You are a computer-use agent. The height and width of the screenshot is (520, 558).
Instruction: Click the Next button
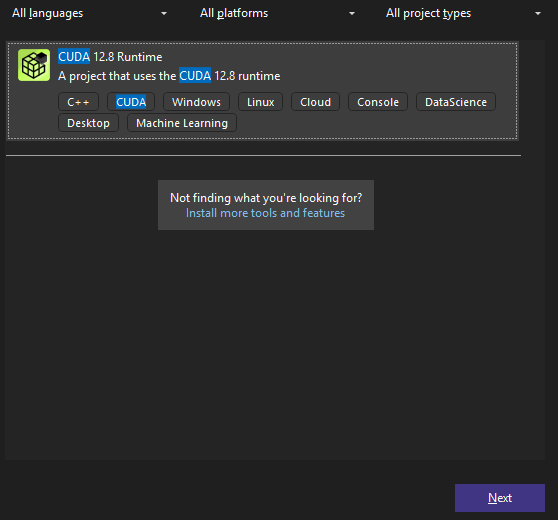point(500,498)
